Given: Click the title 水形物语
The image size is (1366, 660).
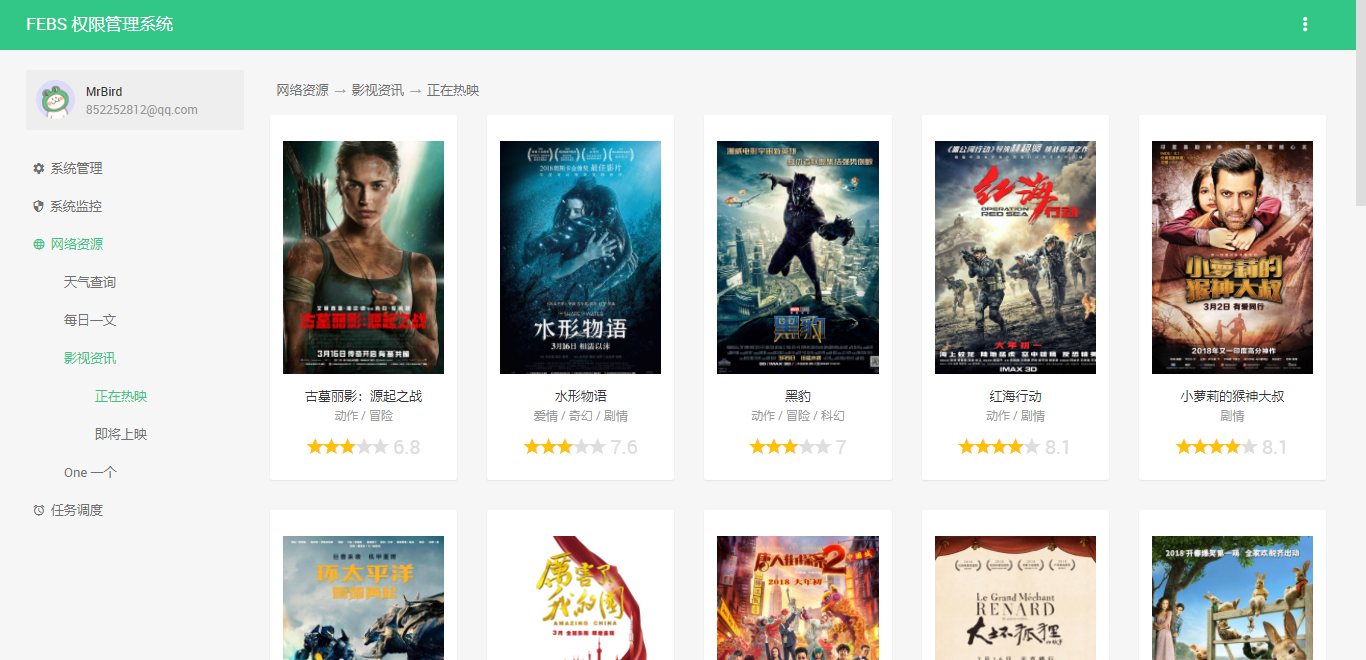Looking at the screenshot, I should (581, 396).
